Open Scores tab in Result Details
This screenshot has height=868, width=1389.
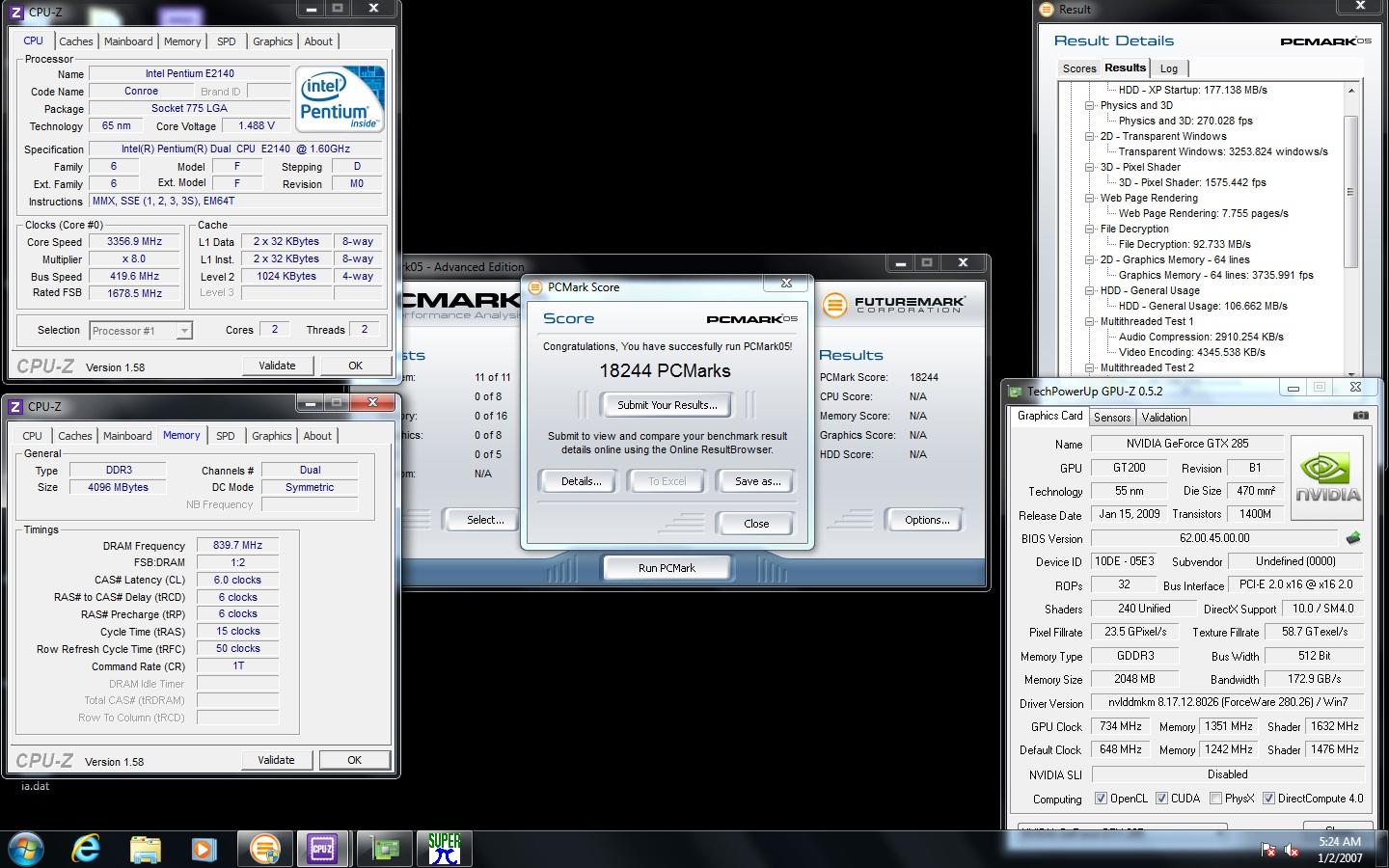click(x=1079, y=68)
